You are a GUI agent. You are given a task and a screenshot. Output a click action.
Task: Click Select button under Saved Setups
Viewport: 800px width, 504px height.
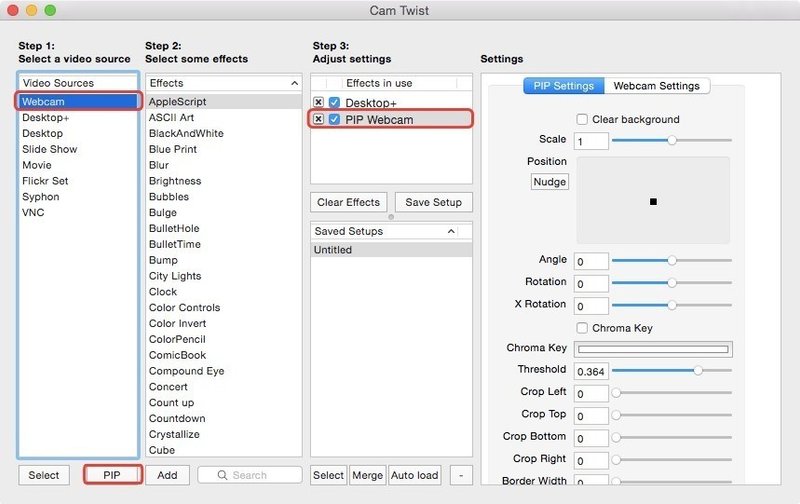(x=329, y=475)
